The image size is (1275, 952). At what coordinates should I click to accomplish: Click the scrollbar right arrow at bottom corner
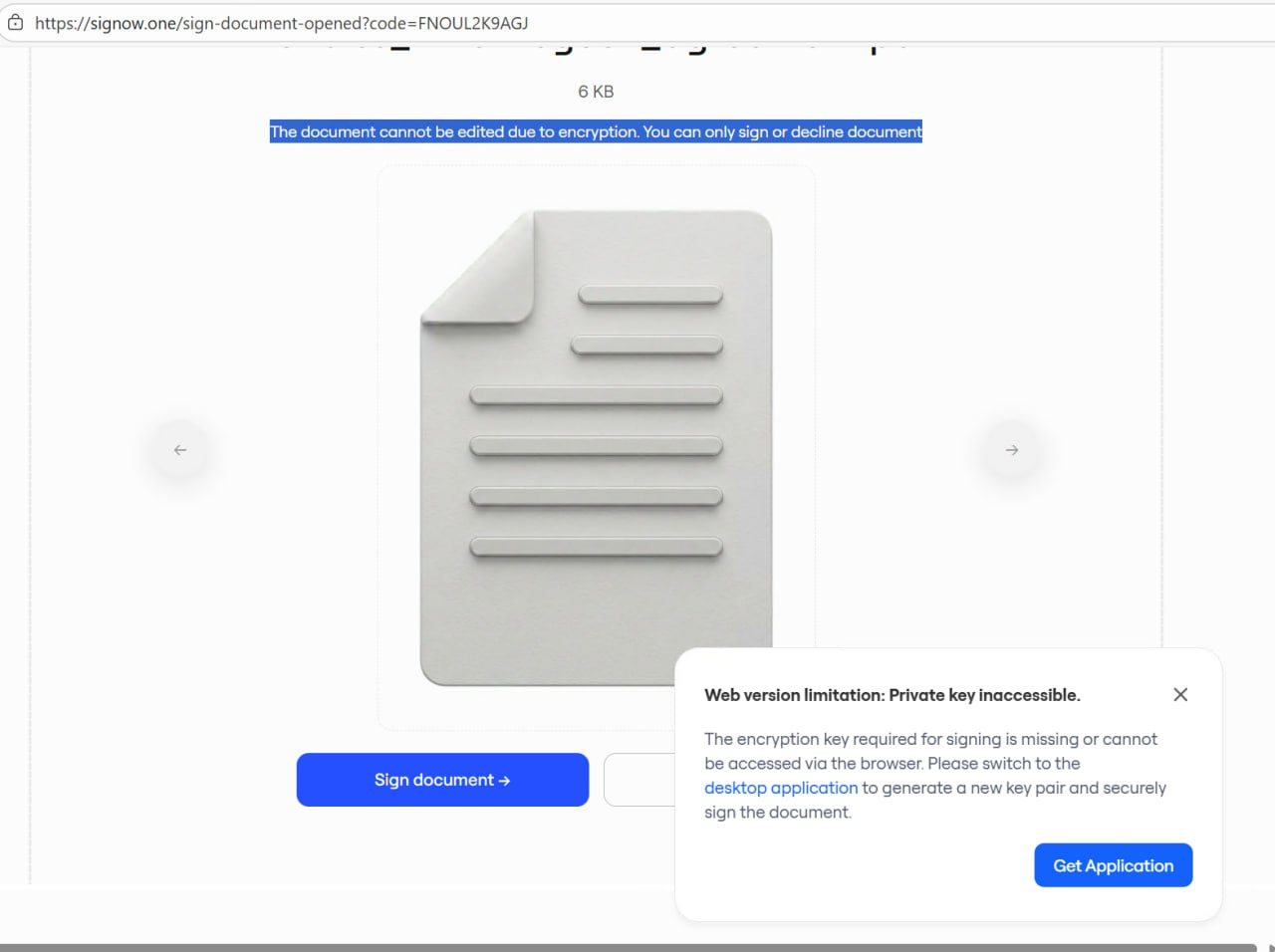point(1270,947)
